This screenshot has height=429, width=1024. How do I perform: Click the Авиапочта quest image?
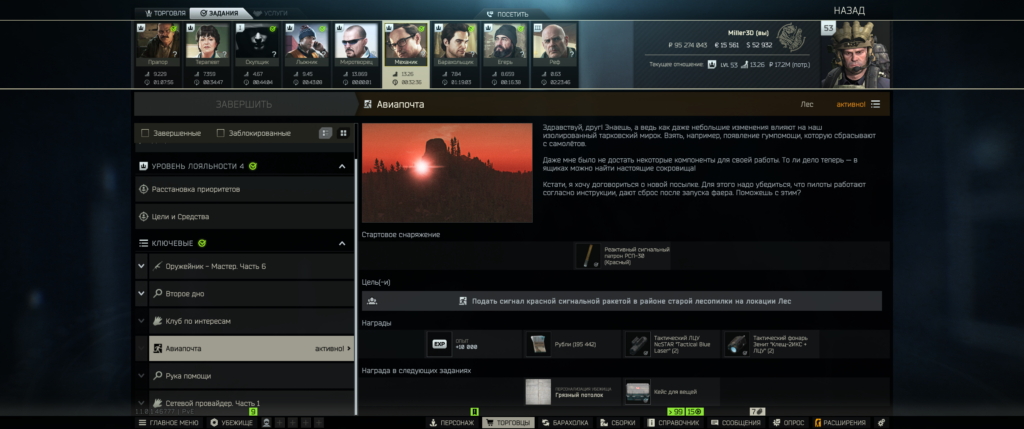coord(447,172)
